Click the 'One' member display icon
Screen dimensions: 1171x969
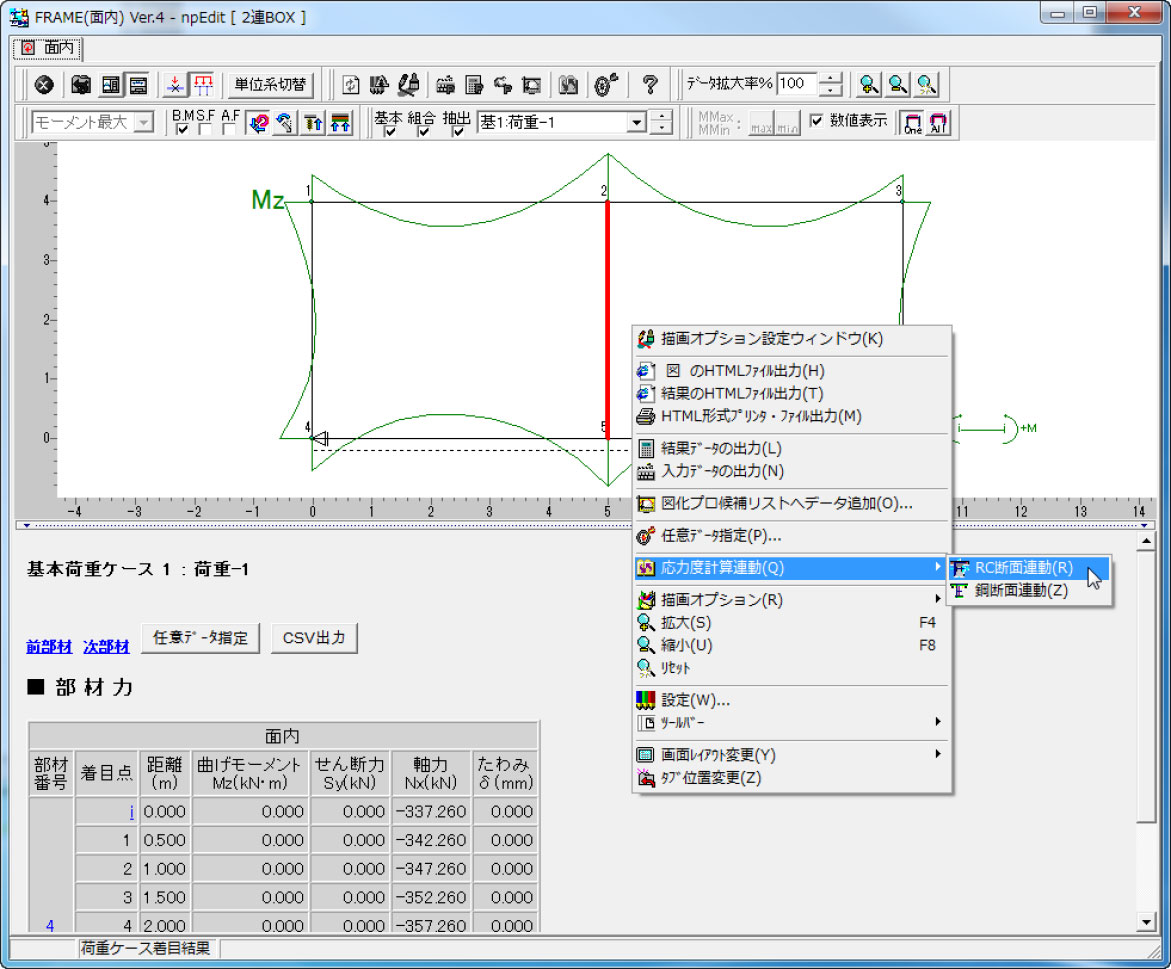[x=912, y=122]
